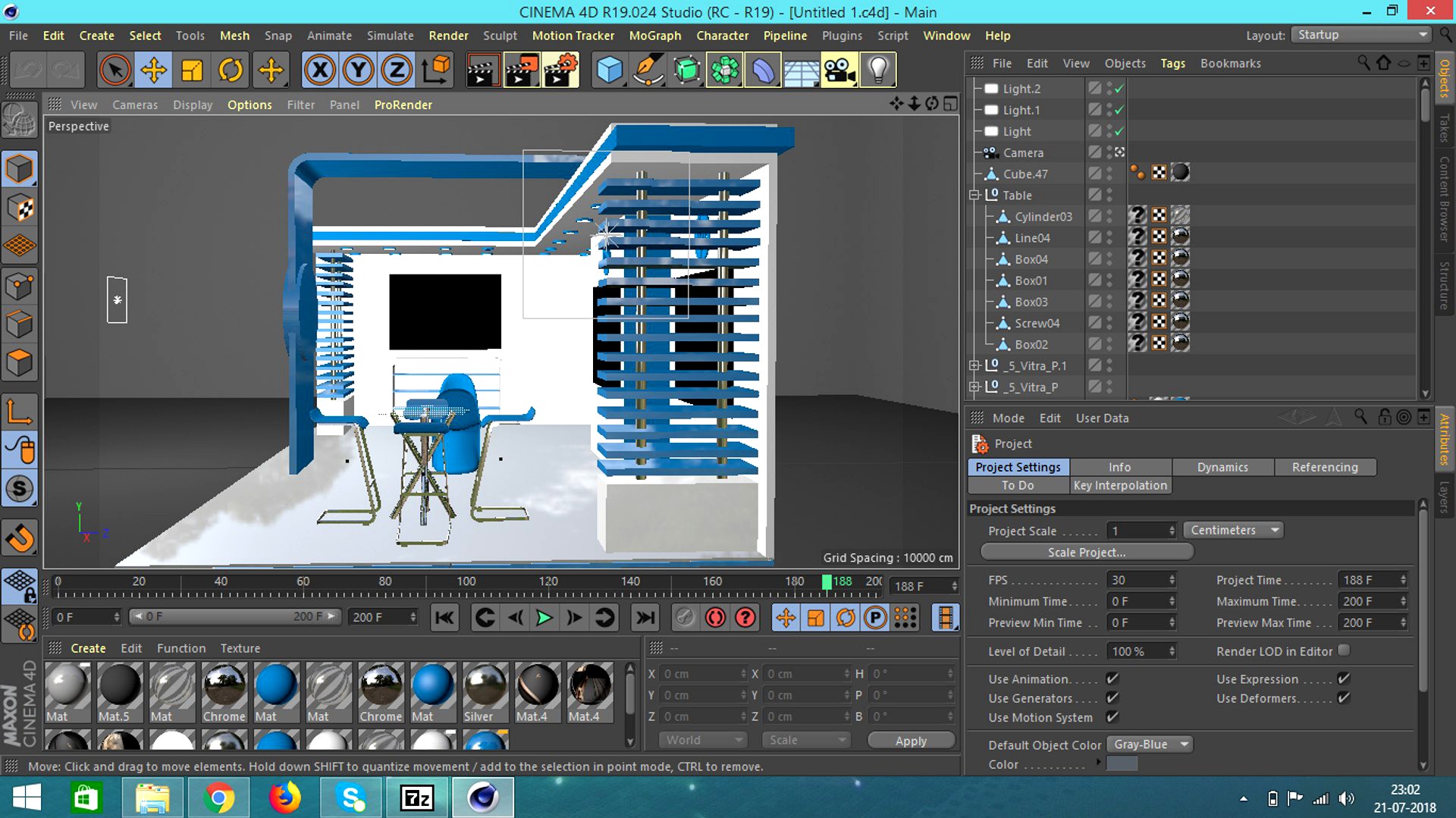This screenshot has height=818, width=1456.
Task: Click the MoGraph Cloner array icon
Action: click(x=725, y=70)
